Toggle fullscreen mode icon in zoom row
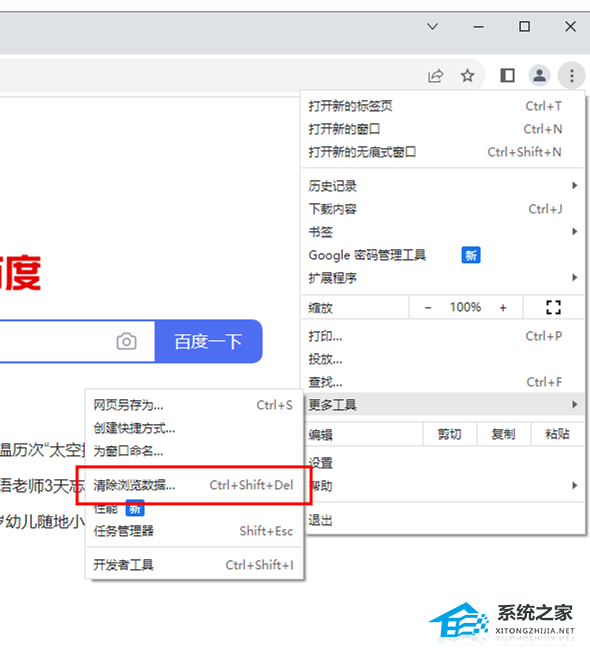 [x=553, y=308]
